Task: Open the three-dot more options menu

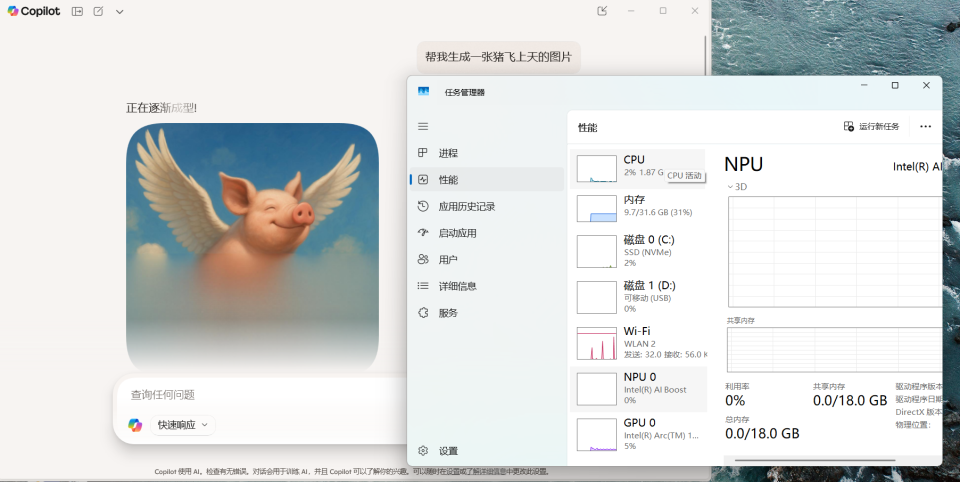Action: pos(925,126)
